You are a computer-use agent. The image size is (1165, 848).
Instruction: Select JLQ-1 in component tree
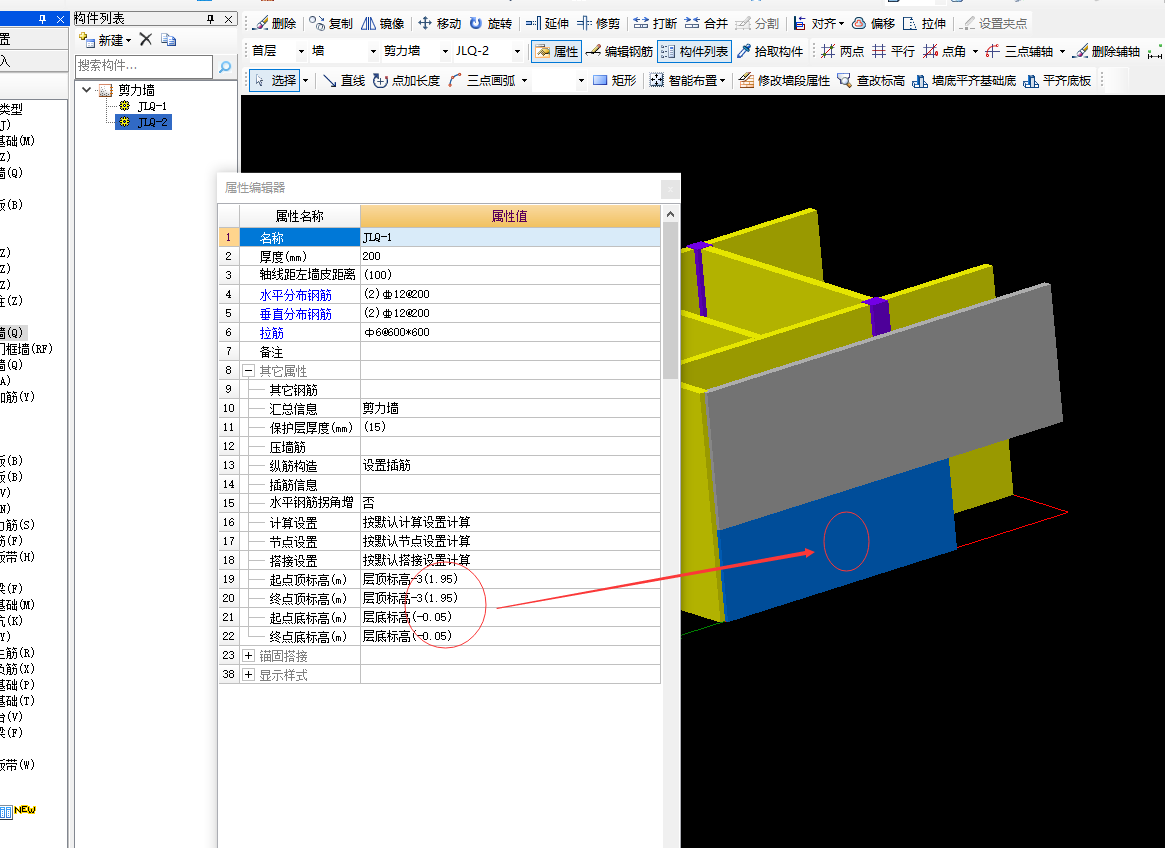(x=151, y=106)
